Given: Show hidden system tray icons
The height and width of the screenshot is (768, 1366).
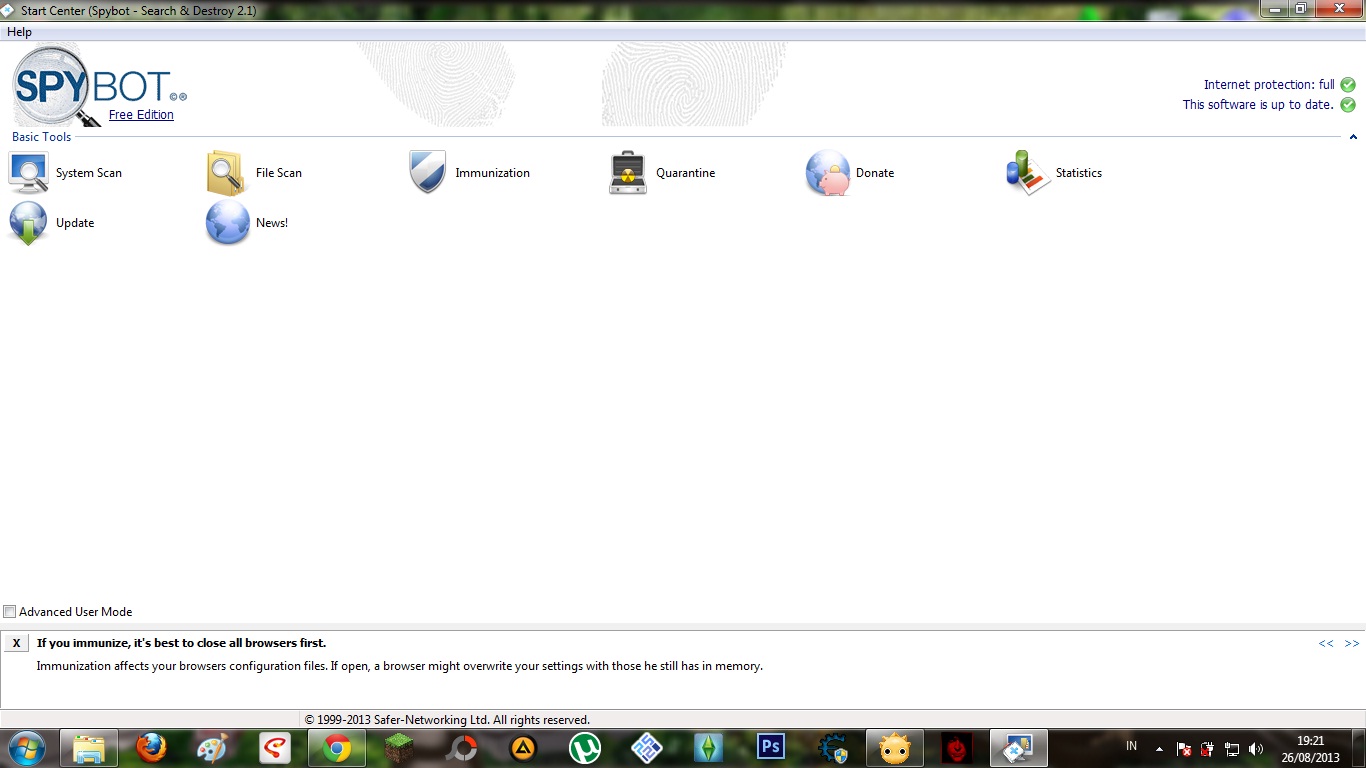Looking at the screenshot, I should pyautogui.click(x=1158, y=748).
